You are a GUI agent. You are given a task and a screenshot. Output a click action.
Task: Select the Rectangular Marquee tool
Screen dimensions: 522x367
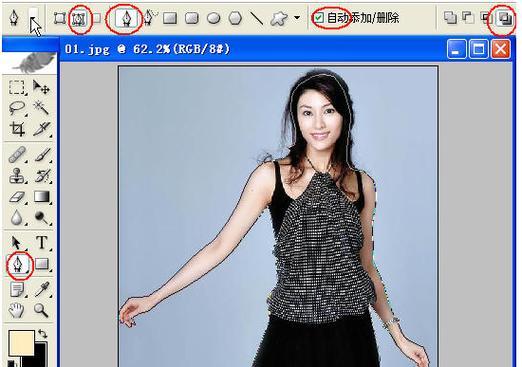pyautogui.click(x=17, y=87)
